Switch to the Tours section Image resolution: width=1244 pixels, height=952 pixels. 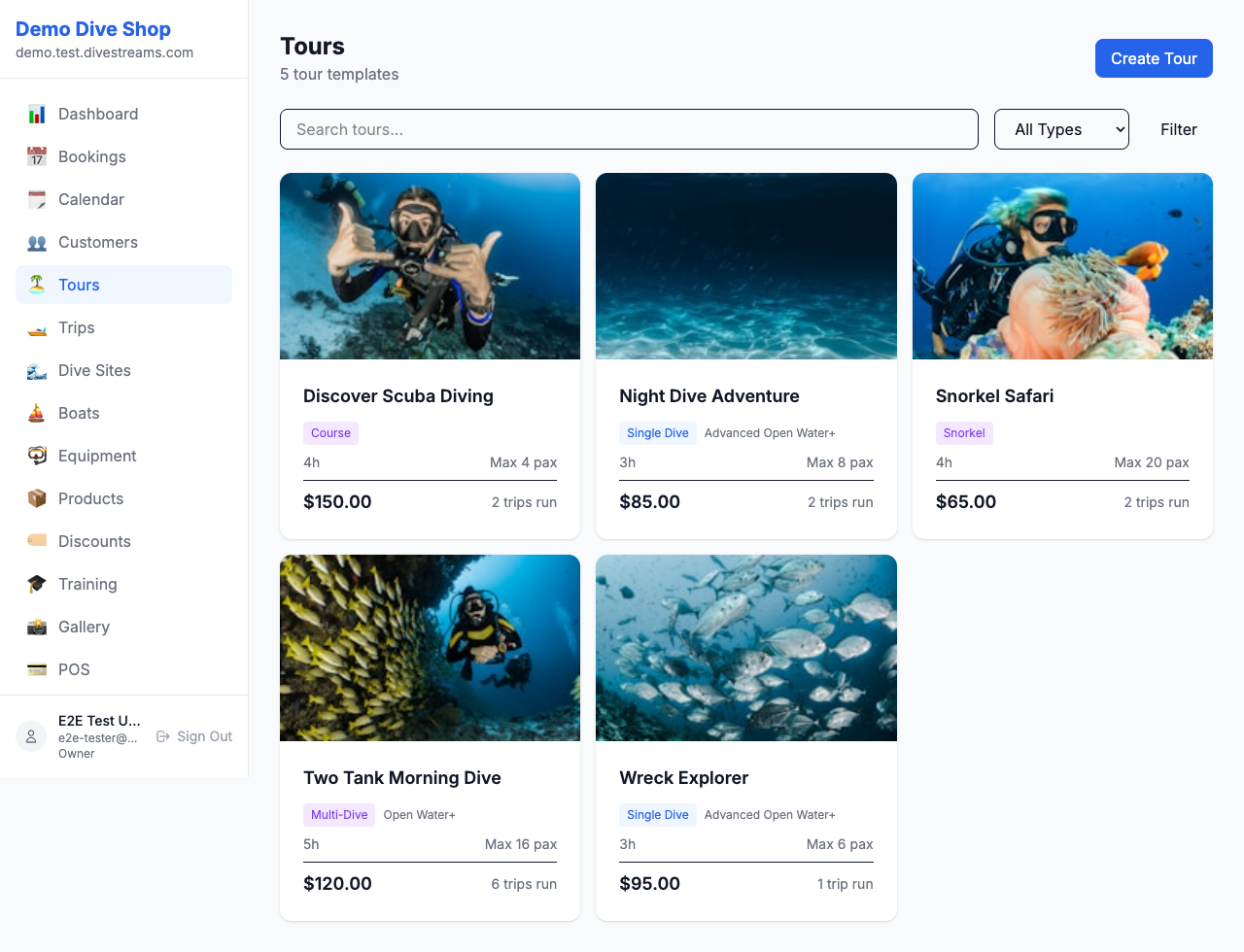coord(79,285)
